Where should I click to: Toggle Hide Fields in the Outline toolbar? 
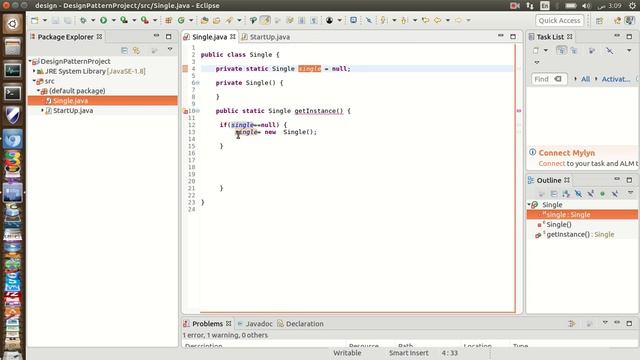(x=578, y=193)
